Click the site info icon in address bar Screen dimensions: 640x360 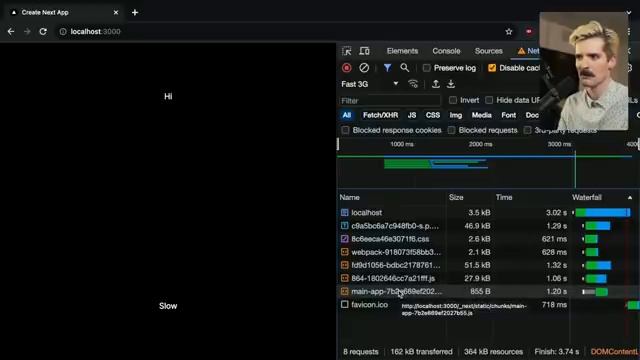62,31
